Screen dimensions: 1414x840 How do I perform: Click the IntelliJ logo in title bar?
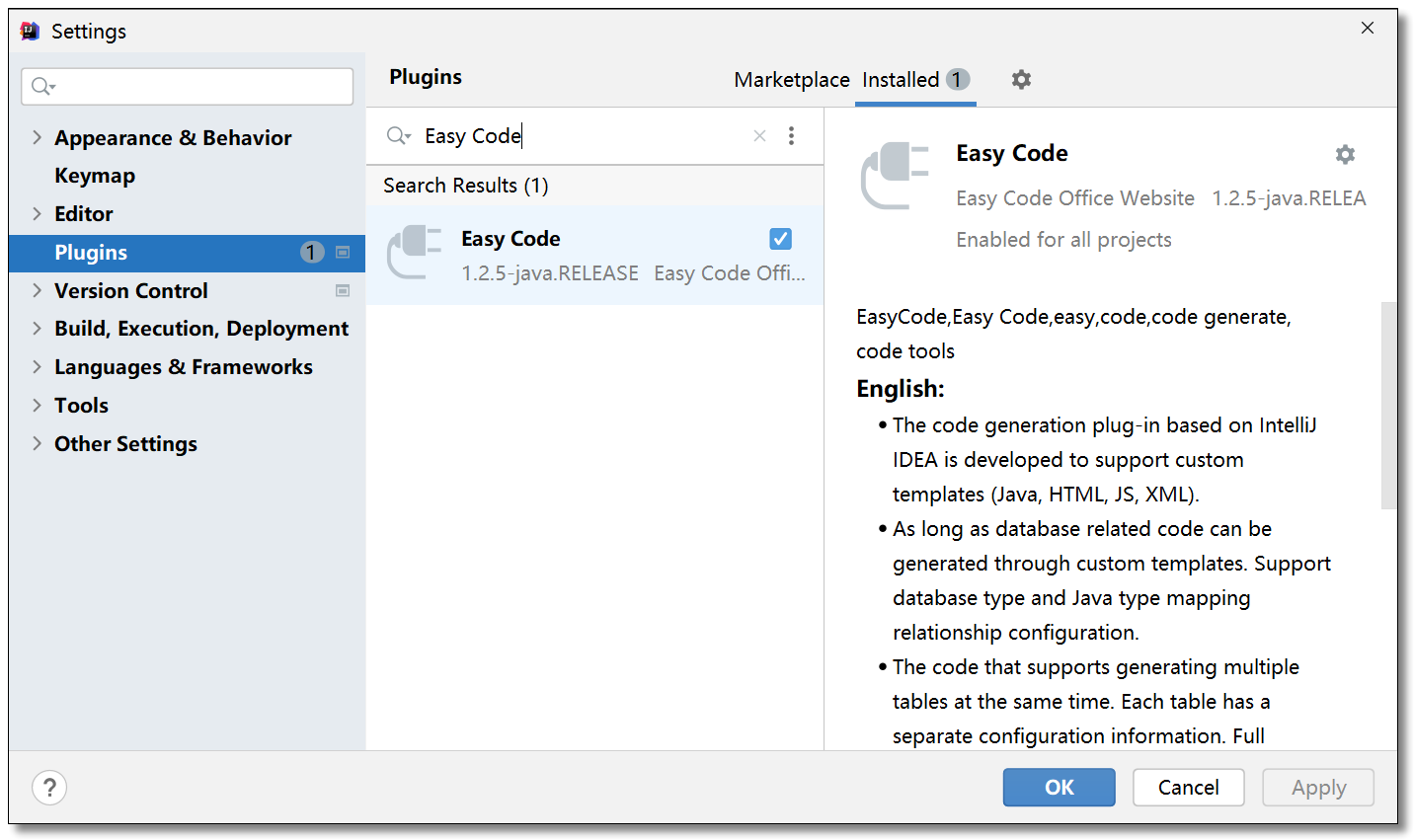(31, 31)
